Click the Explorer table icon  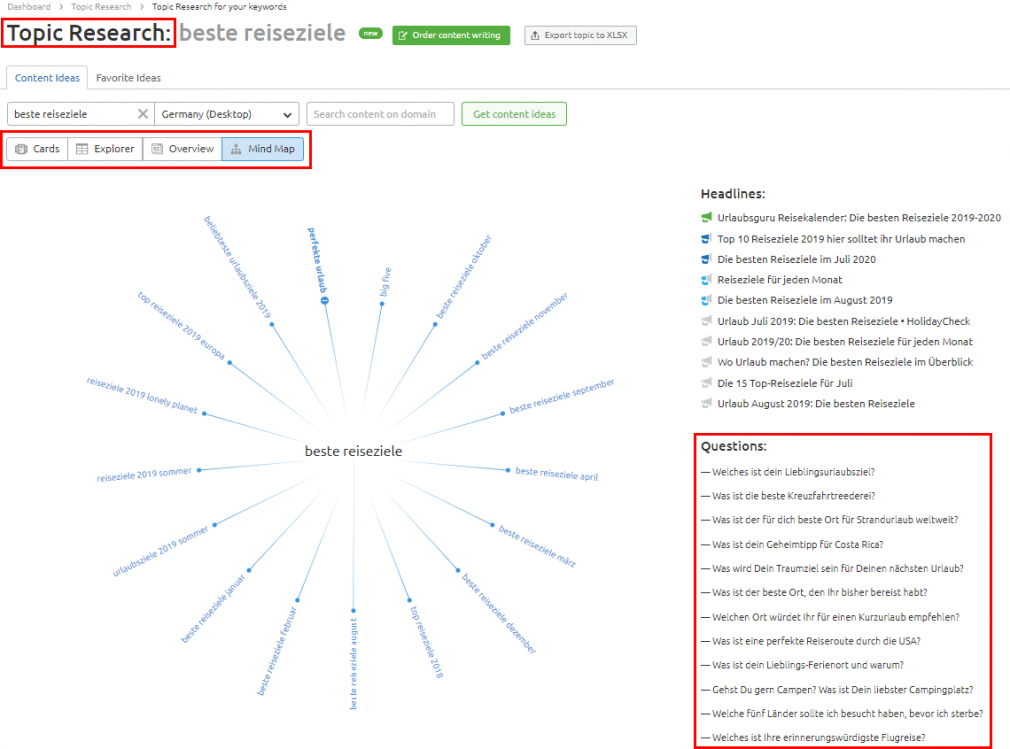(x=82, y=149)
